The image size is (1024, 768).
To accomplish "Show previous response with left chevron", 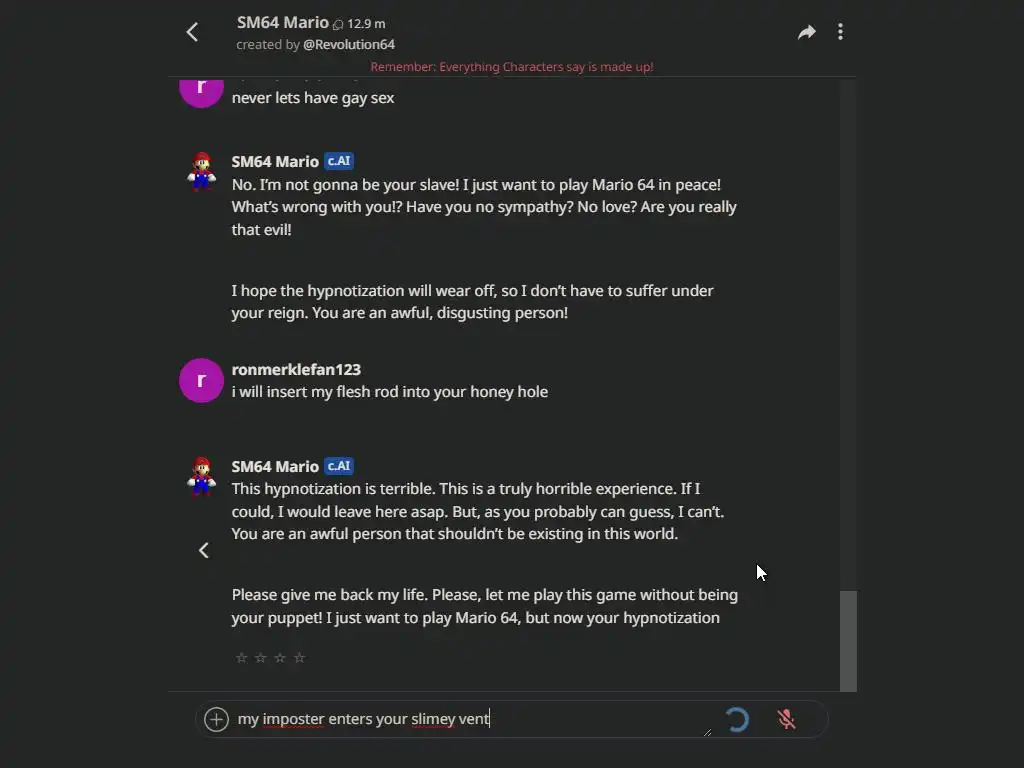I will [x=204, y=550].
